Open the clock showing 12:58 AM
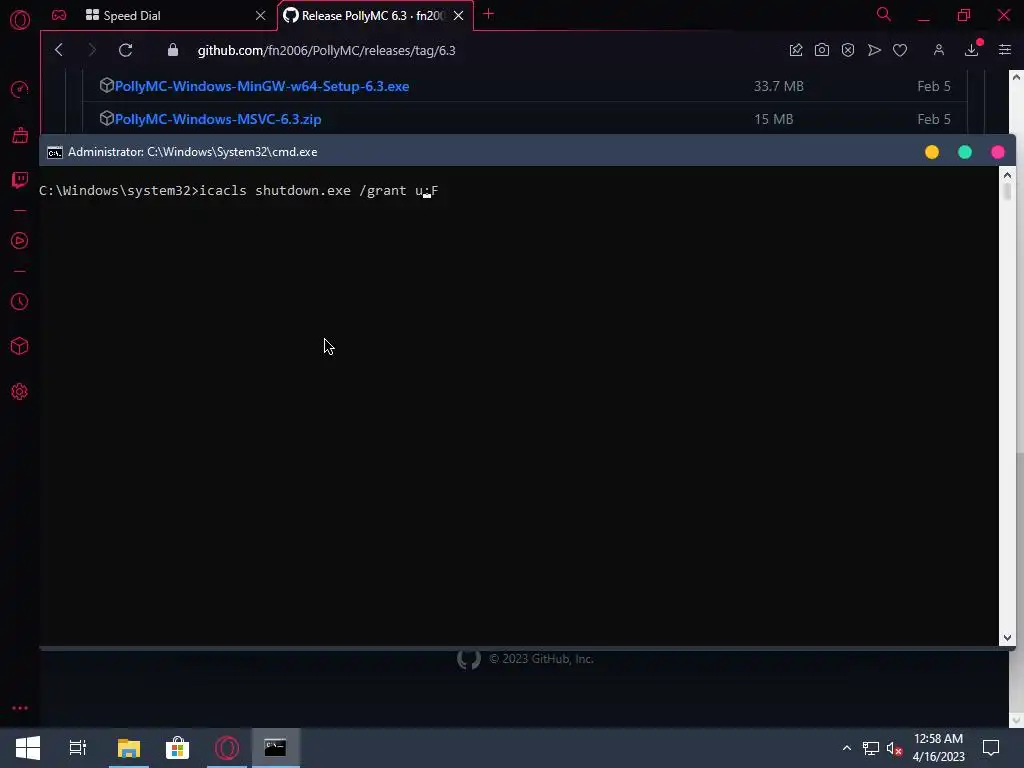 tap(938, 748)
